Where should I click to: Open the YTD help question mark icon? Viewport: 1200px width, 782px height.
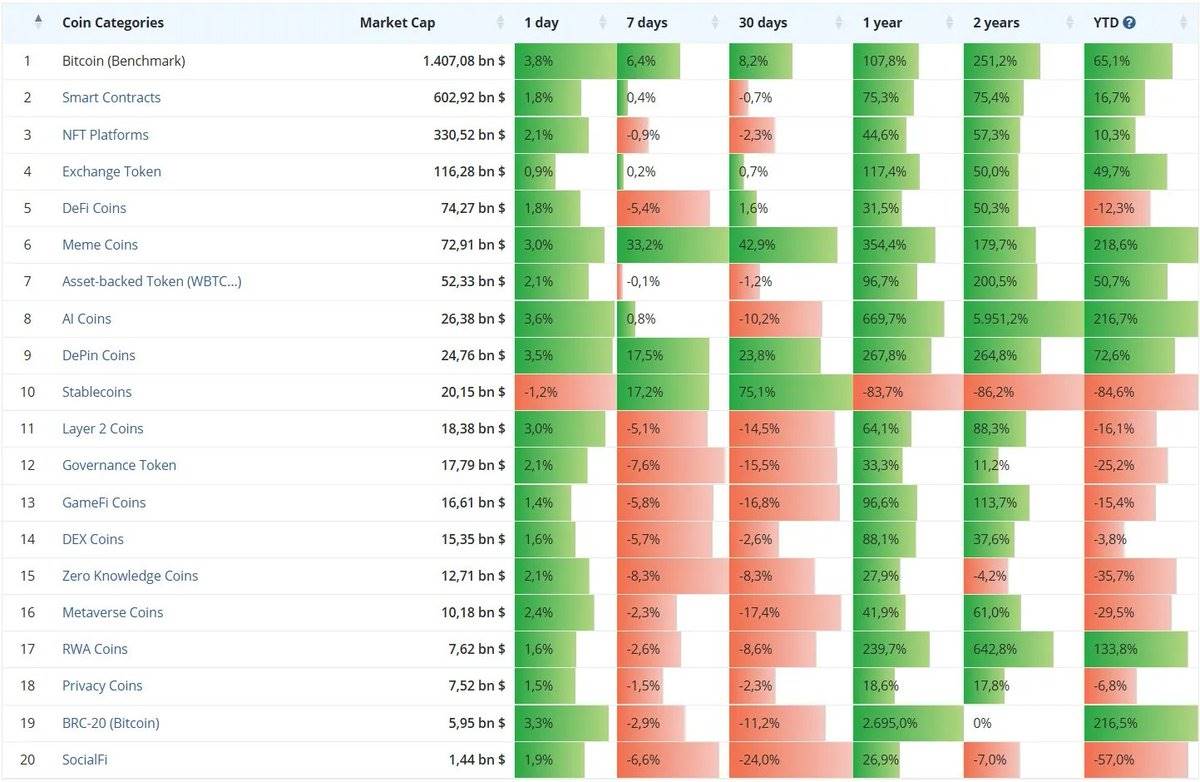point(1129,22)
